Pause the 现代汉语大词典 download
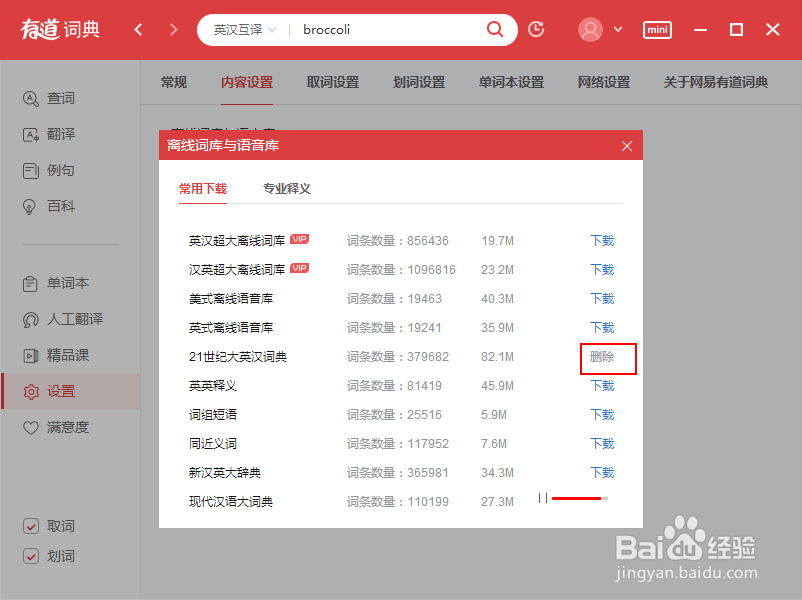The height and width of the screenshot is (600, 802). (543, 498)
